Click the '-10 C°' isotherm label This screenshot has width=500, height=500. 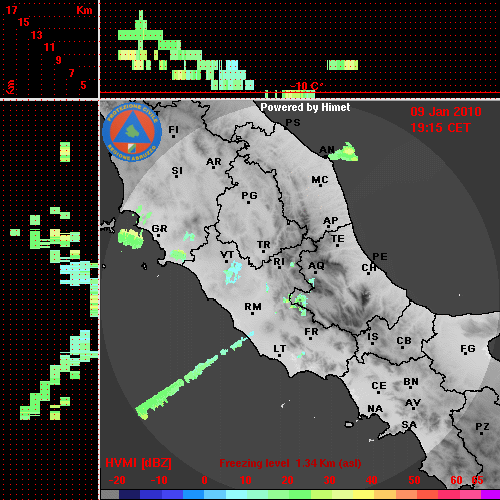point(306,86)
